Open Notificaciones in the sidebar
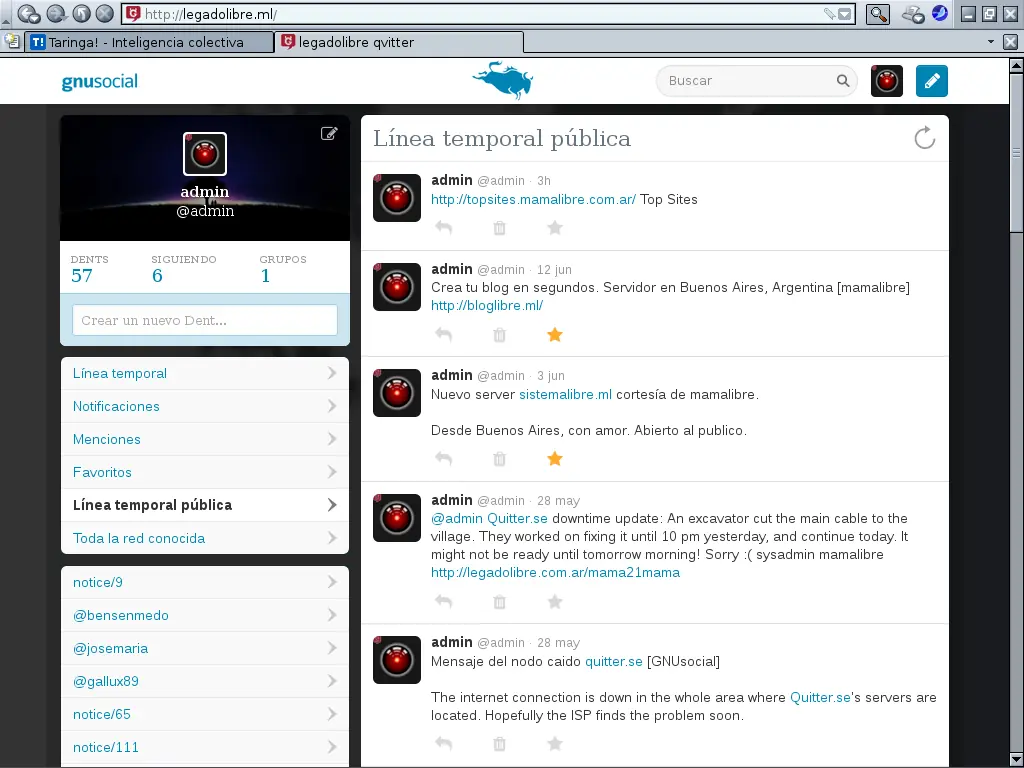Image resolution: width=1024 pixels, height=768 pixels. (x=205, y=406)
